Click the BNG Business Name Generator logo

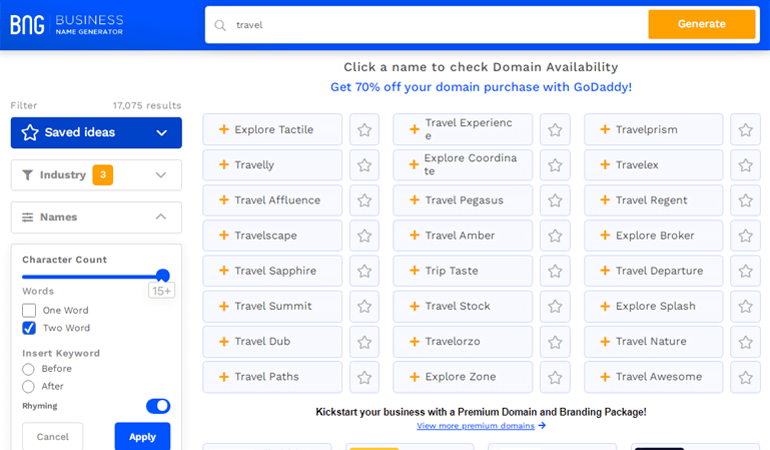tap(67, 25)
